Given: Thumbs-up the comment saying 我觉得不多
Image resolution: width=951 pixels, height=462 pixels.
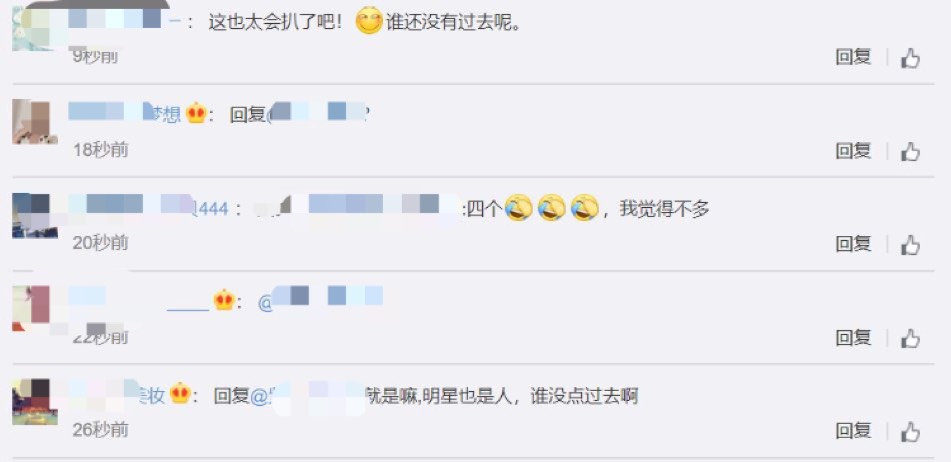Looking at the screenshot, I should (910, 245).
